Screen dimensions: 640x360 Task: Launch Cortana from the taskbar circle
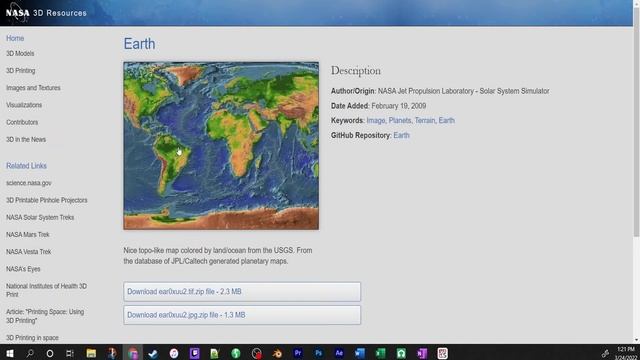(x=50, y=353)
